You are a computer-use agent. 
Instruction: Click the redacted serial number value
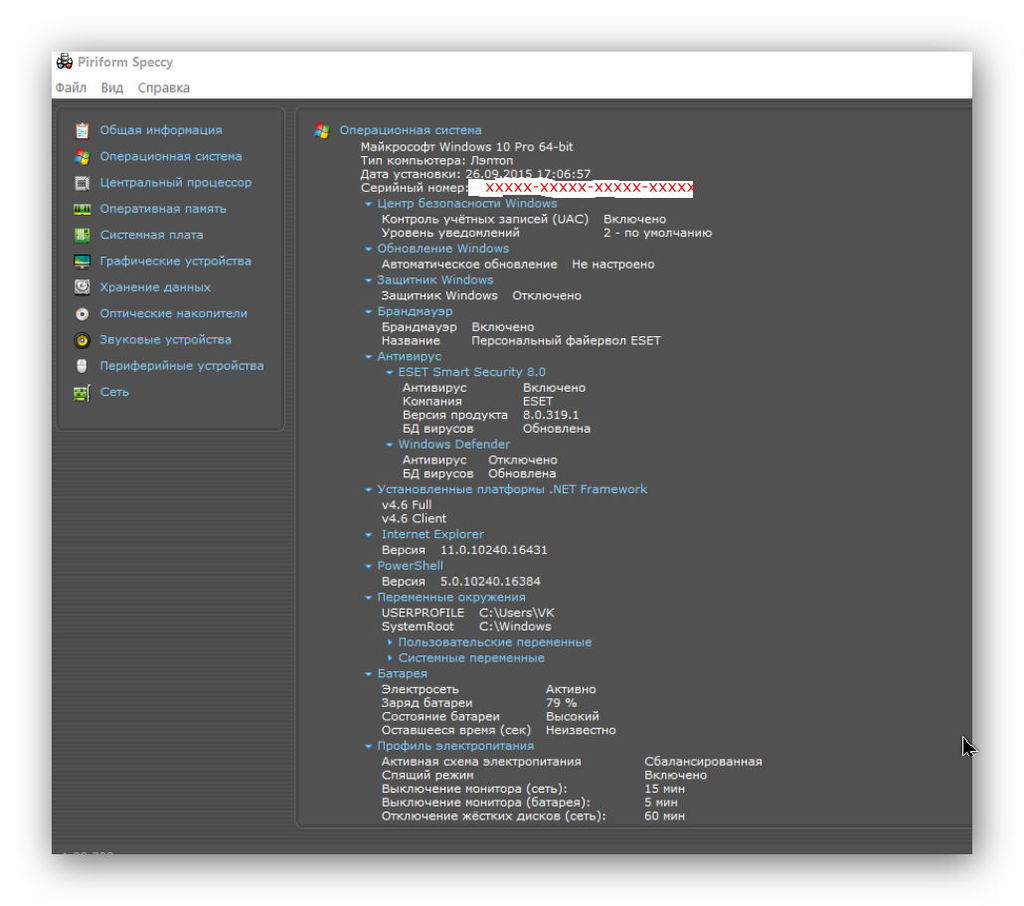point(581,188)
